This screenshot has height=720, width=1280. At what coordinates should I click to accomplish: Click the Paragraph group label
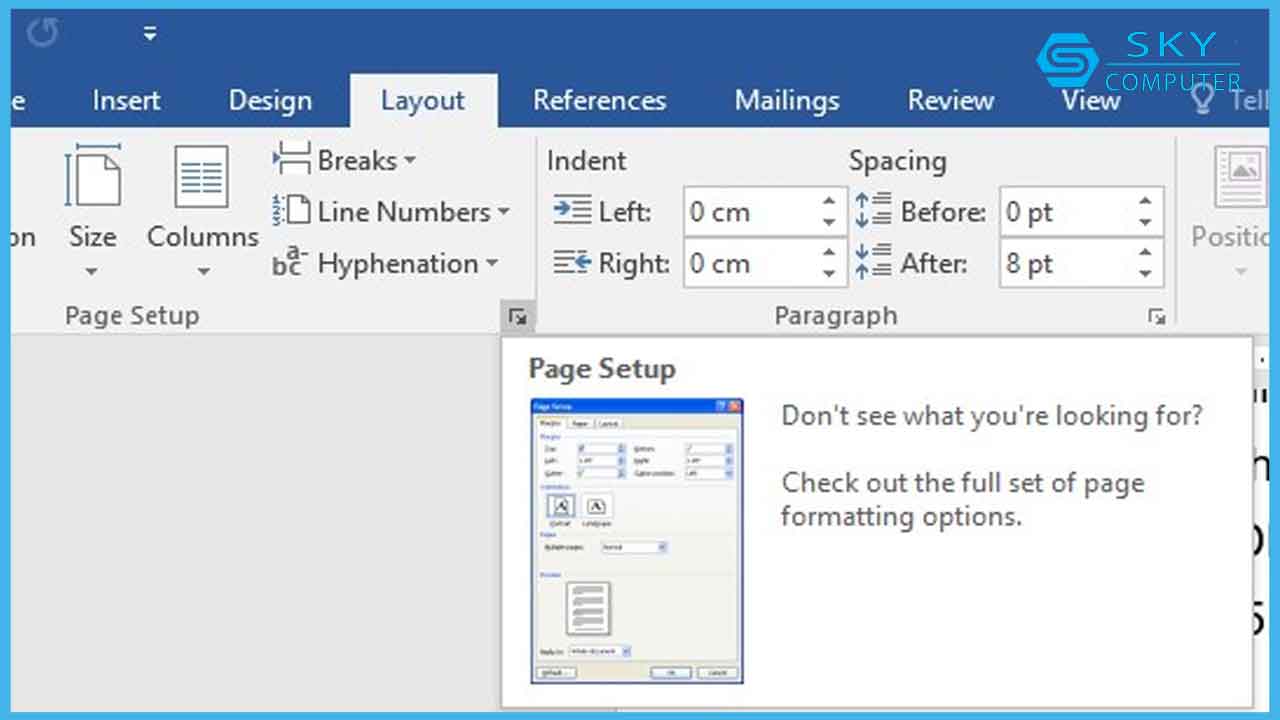click(x=836, y=316)
